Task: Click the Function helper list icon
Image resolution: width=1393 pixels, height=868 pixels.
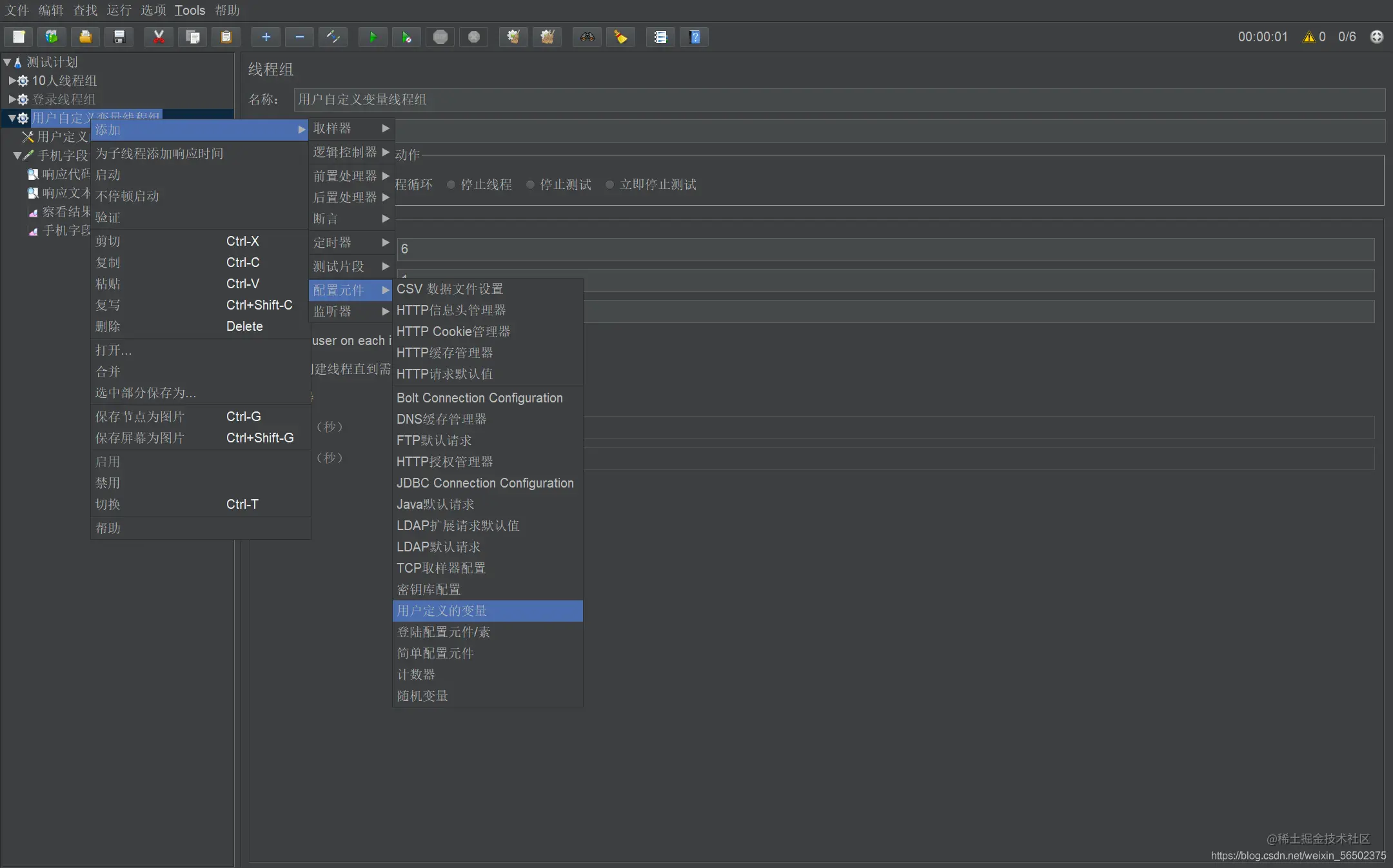Action: [x=660, y=37]
